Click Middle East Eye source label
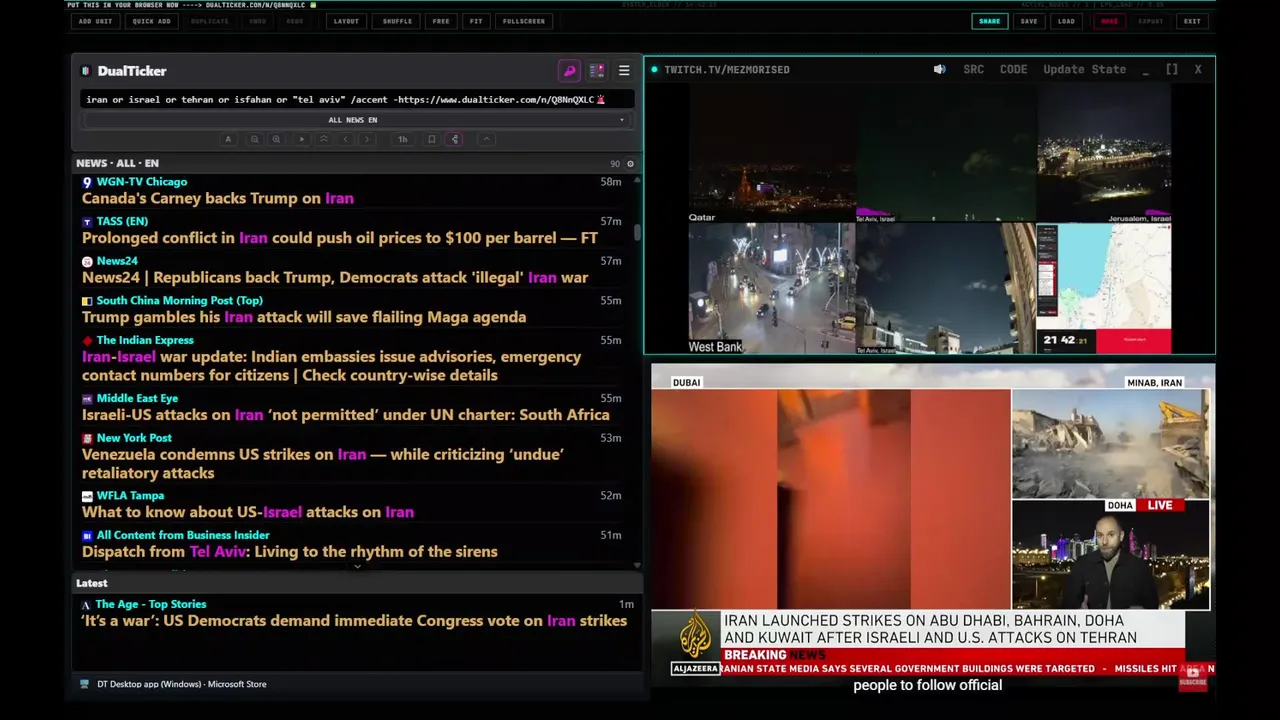 137,398
